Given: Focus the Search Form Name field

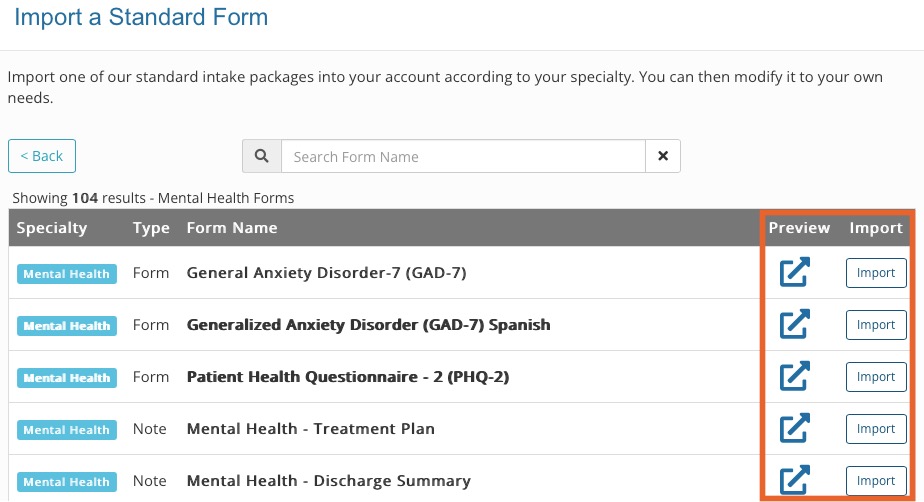Looking at the screenshot, I should 463,156.
